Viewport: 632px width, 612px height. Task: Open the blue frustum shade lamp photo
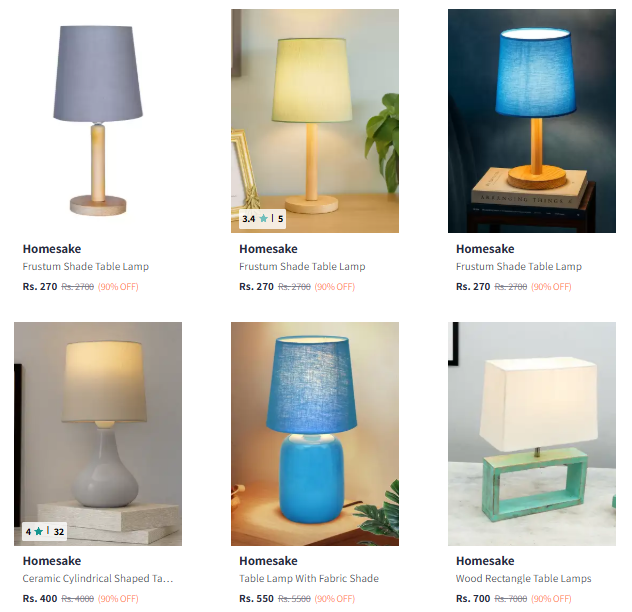coord(532,121)
